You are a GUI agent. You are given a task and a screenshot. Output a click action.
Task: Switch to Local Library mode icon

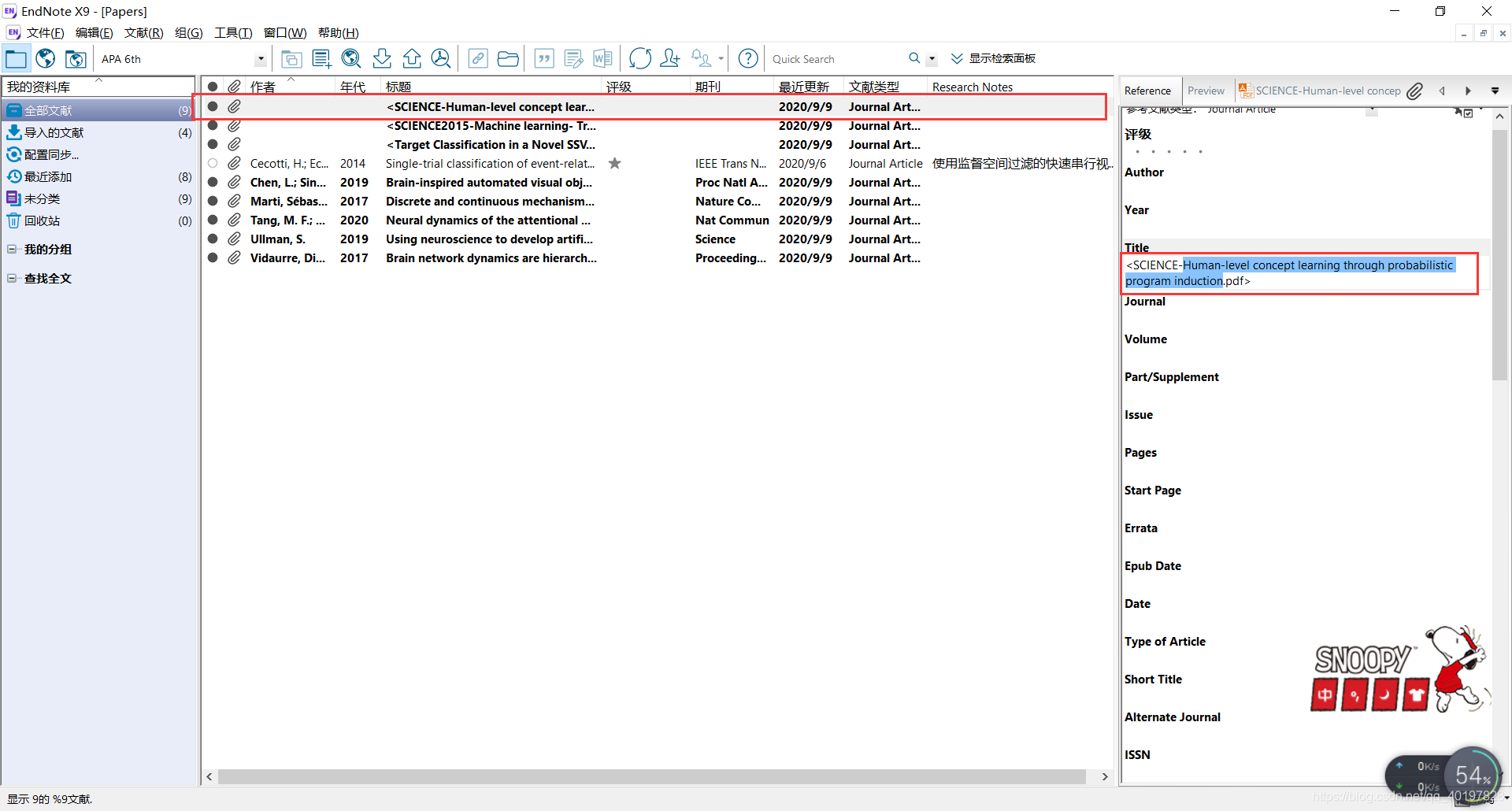coord(17,58)
